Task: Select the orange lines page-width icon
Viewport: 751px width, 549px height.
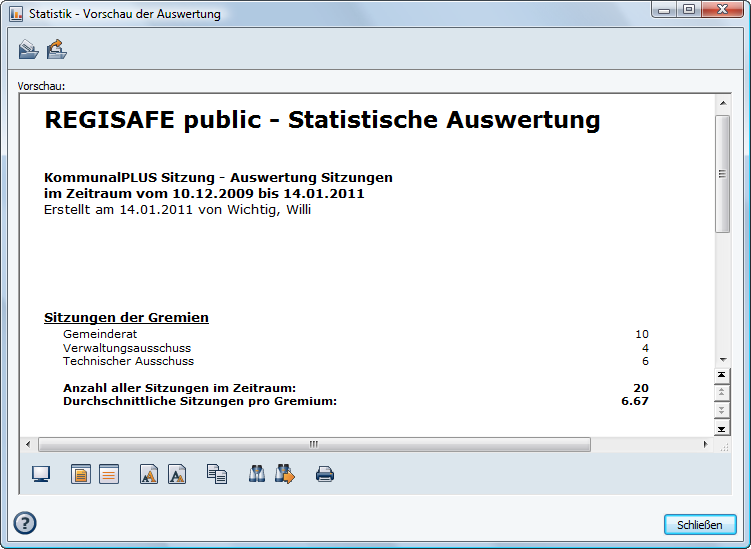Action: [x=108, y=474]
